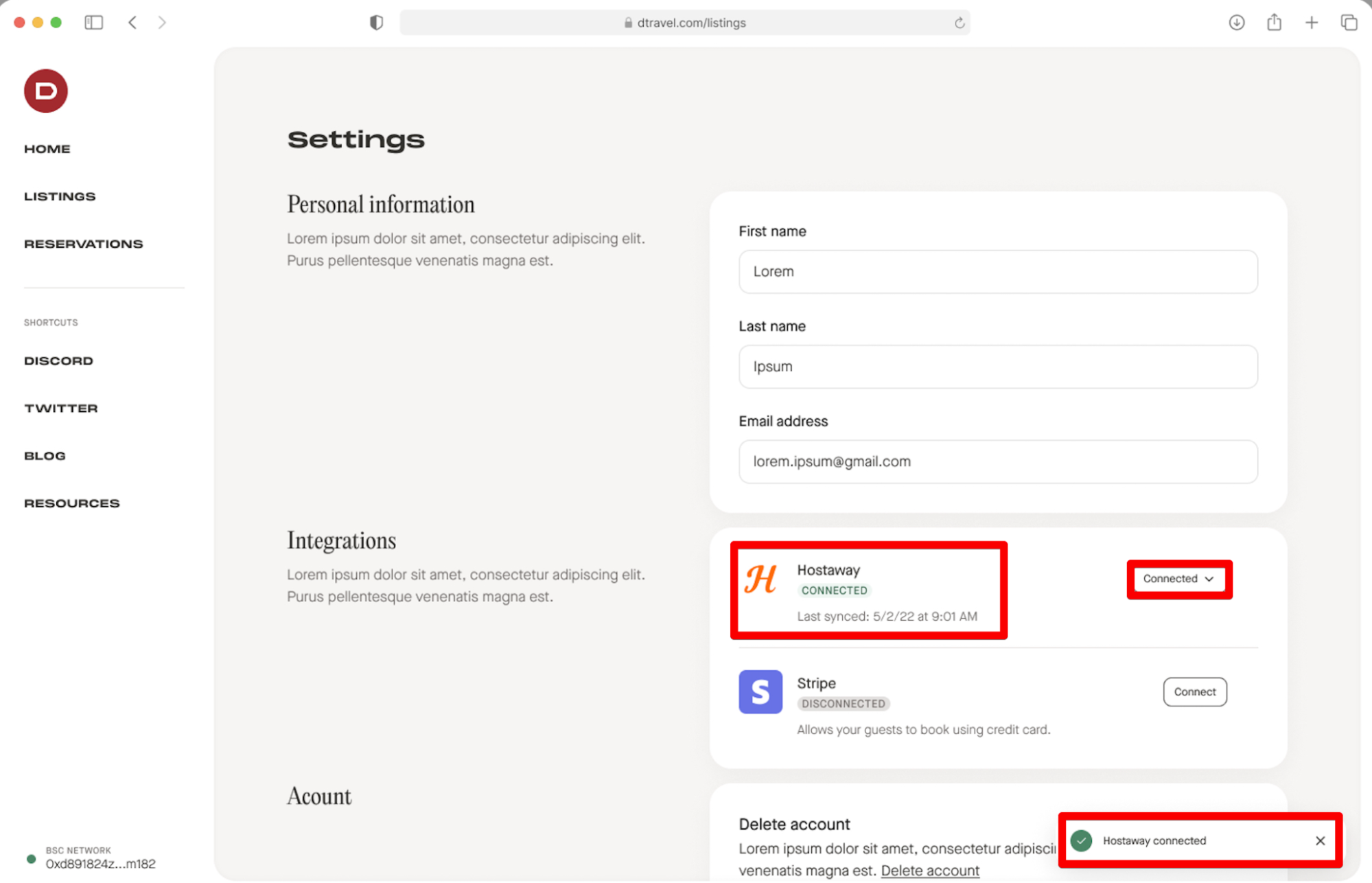This screenshot has height=883, width=1372.
Task: Click the Hostaway CONNECTED status badge
Action: (834, 590)
